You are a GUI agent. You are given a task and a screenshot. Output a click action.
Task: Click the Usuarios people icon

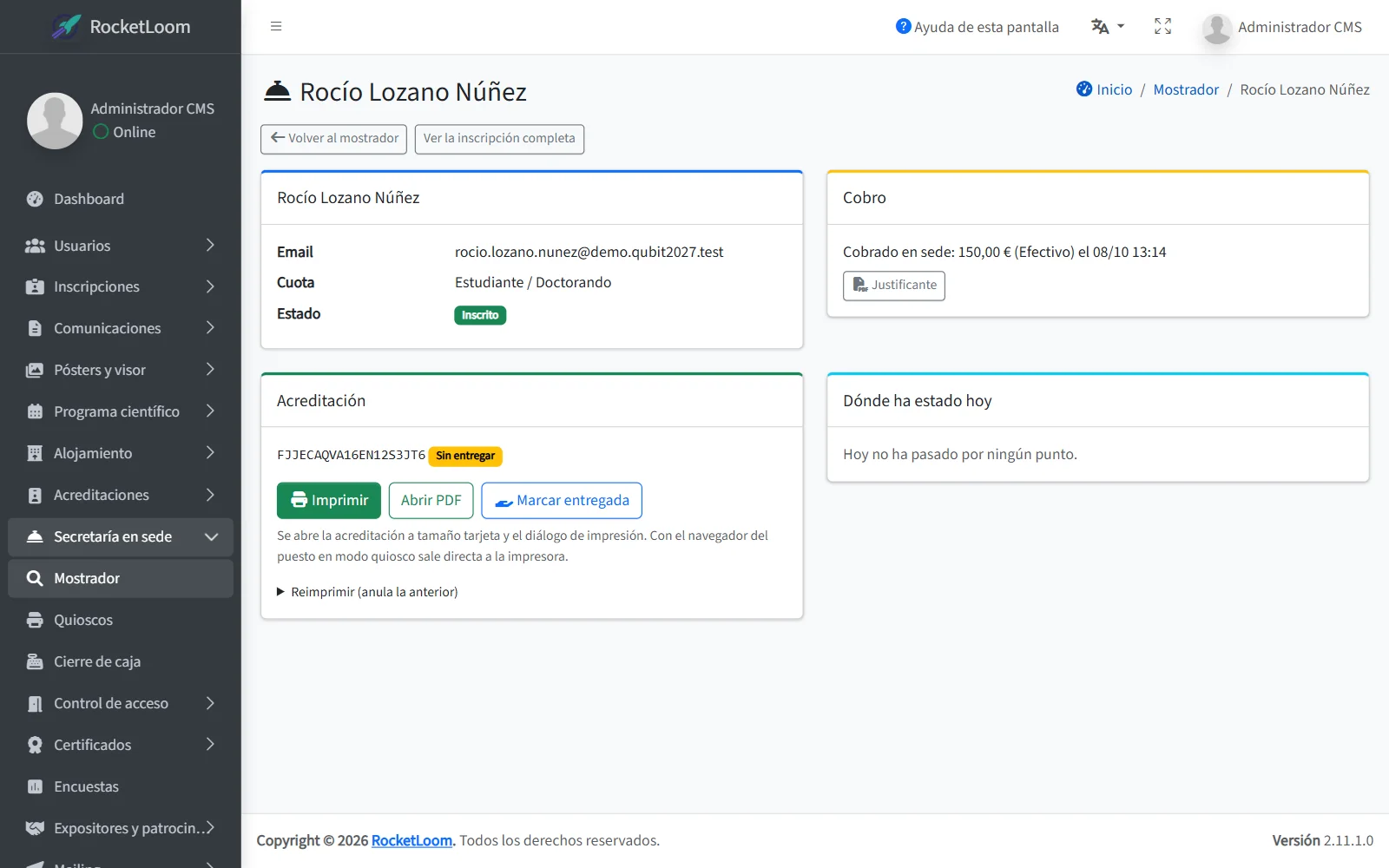click(35, 246)
